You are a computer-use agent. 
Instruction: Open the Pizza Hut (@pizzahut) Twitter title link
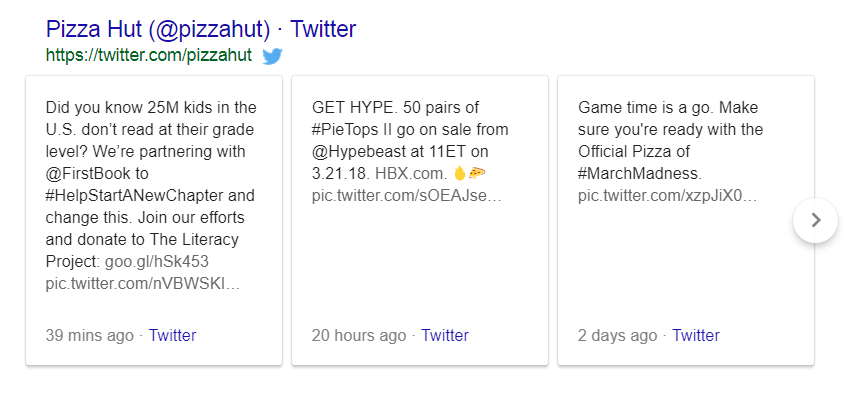click(x=201, y=29)
